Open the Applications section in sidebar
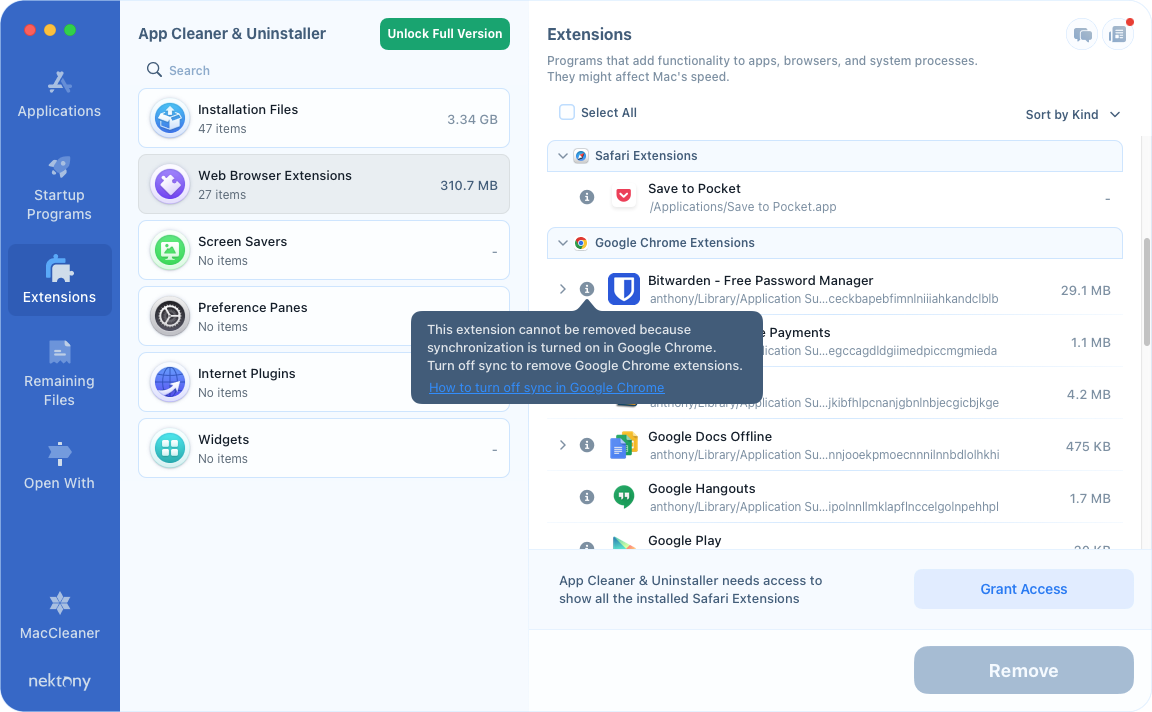 (x=60, y=95)
